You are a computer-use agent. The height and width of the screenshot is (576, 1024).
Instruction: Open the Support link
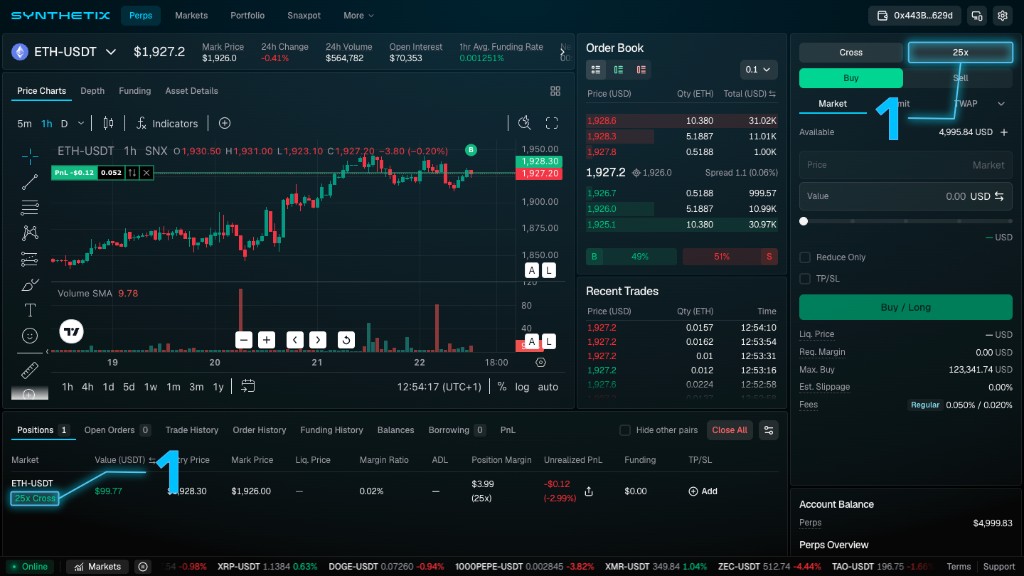pos(999,567)
